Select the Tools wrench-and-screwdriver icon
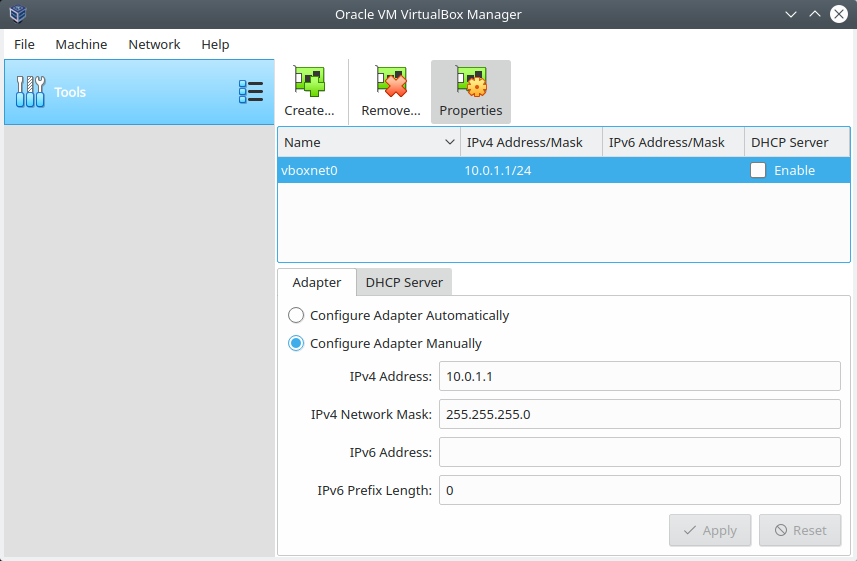Screen dimensions: 857x561 pos(31,92)
